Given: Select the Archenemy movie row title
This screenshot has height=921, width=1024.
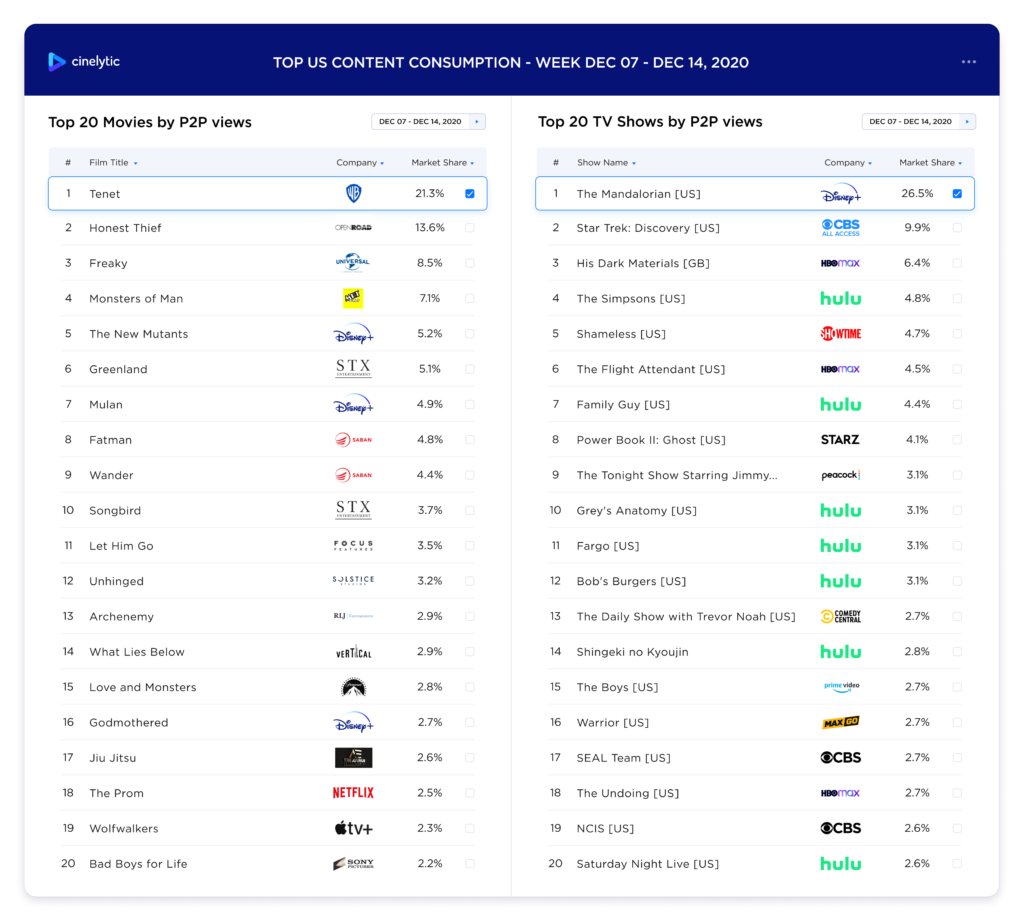Looking at the screenshot, I should click(x=121, y=617).
